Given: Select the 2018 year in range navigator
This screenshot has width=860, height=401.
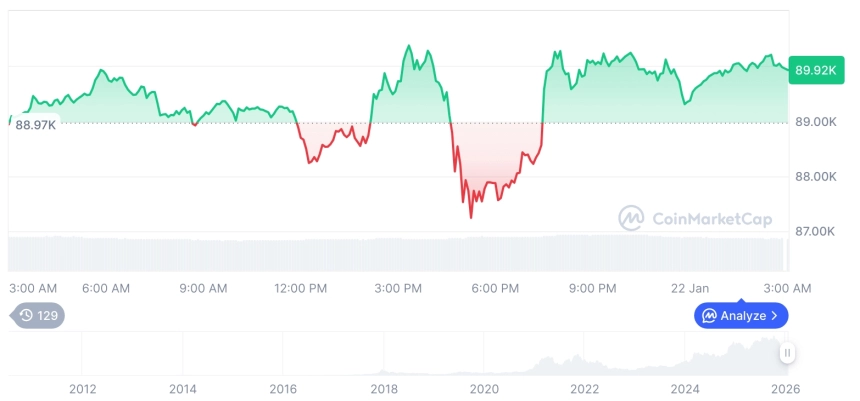Looking at the screenshot, I should 383,389.
